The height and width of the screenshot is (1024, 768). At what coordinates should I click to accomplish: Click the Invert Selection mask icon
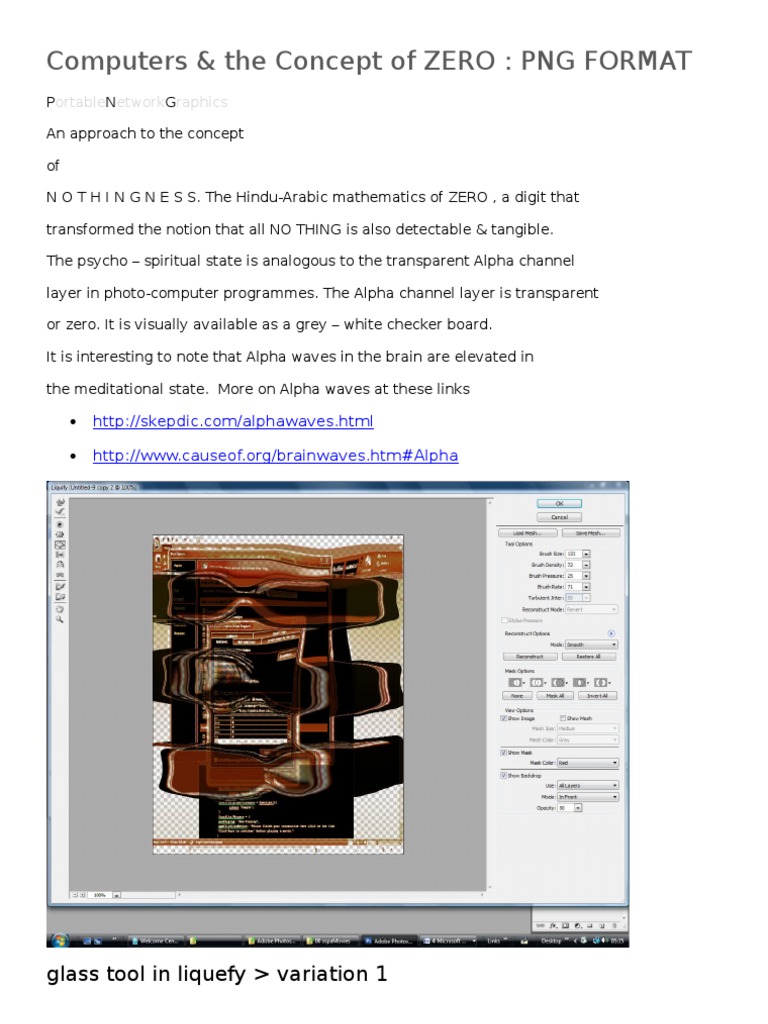(600, 682)
